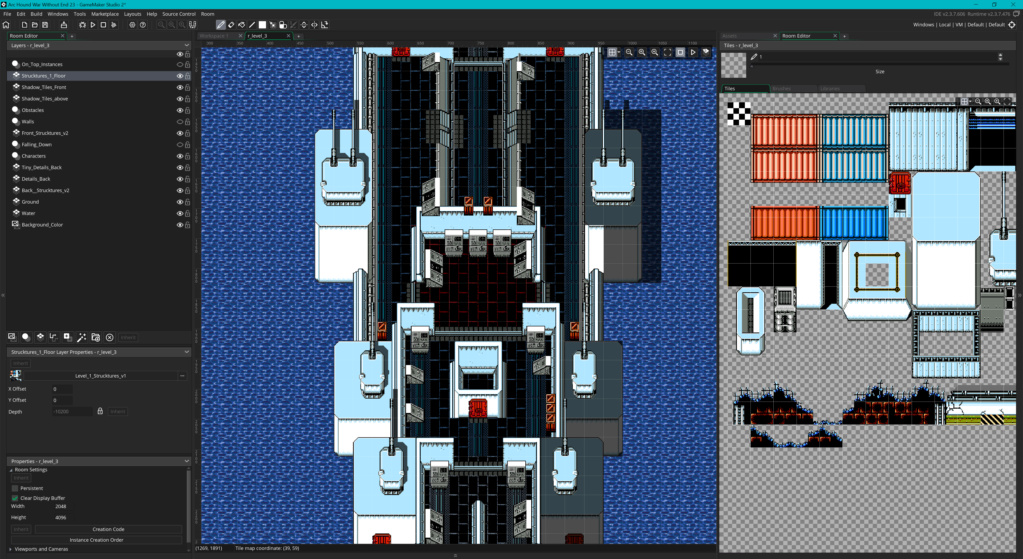1023x559 pixels.
Task: Start debugging with the bug icon
Action: (x=82, y=25)
